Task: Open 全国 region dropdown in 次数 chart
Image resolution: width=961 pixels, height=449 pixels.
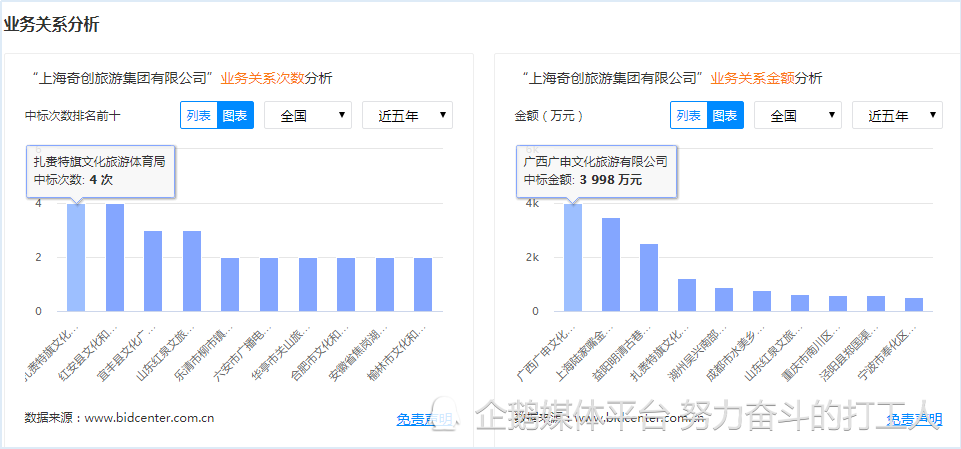Action: [x=308, y=115]
